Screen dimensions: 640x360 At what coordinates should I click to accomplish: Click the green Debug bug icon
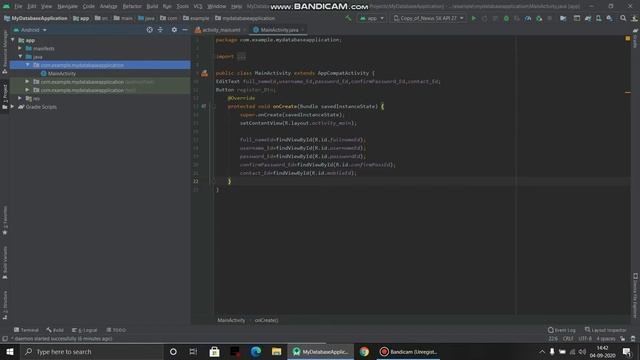click(506, 18)
